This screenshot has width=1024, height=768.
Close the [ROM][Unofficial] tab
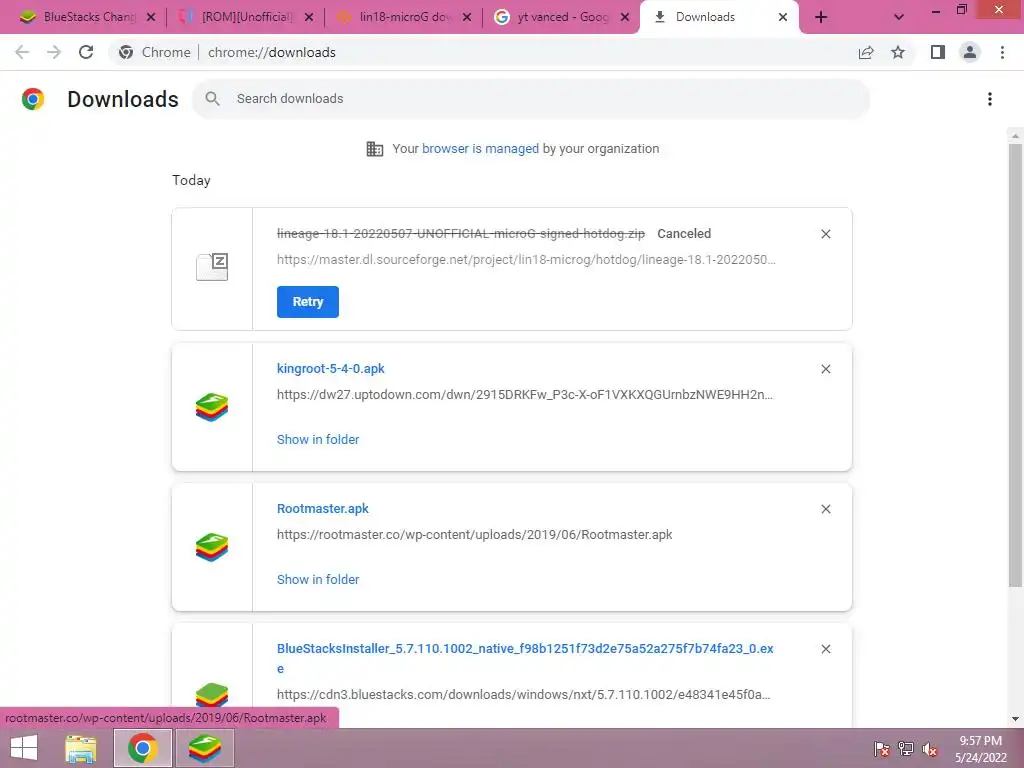pos(309,17)
